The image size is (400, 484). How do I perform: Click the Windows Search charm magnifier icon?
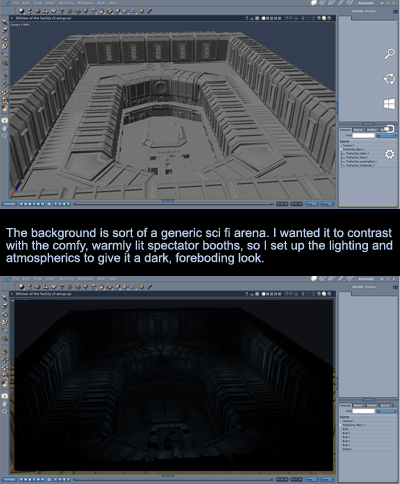click(x=389, y=54)
